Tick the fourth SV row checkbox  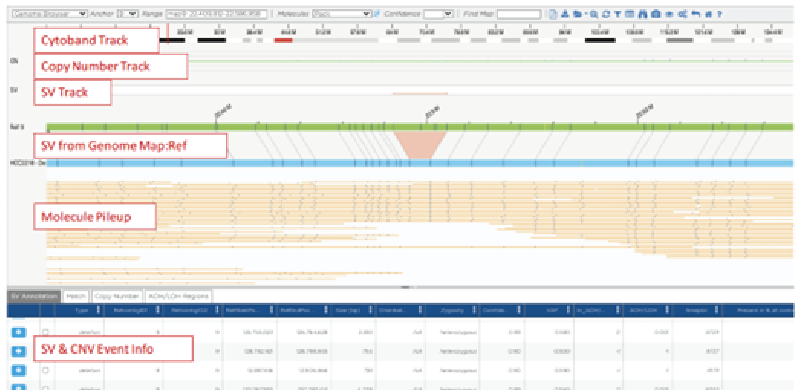tap(45, 387)
